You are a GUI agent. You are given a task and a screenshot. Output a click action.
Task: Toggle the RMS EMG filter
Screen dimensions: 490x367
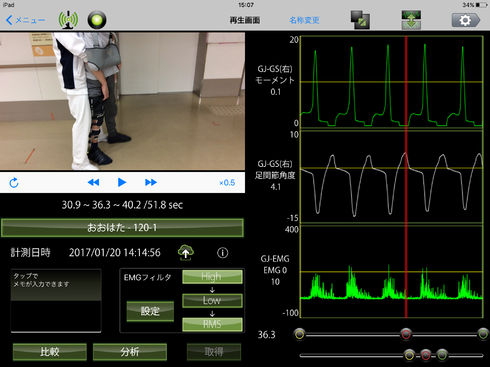click(x=212, y=324)
